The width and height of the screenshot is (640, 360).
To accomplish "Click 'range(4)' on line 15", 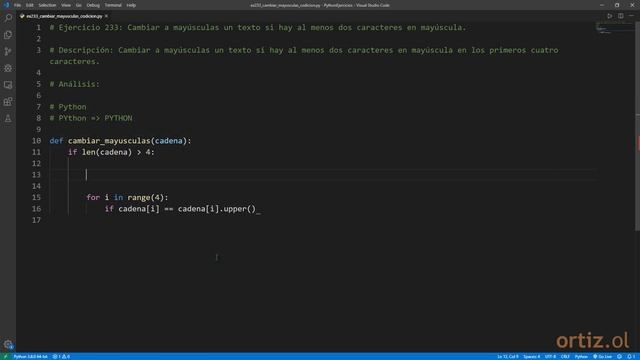I will [x=145, y=198].
